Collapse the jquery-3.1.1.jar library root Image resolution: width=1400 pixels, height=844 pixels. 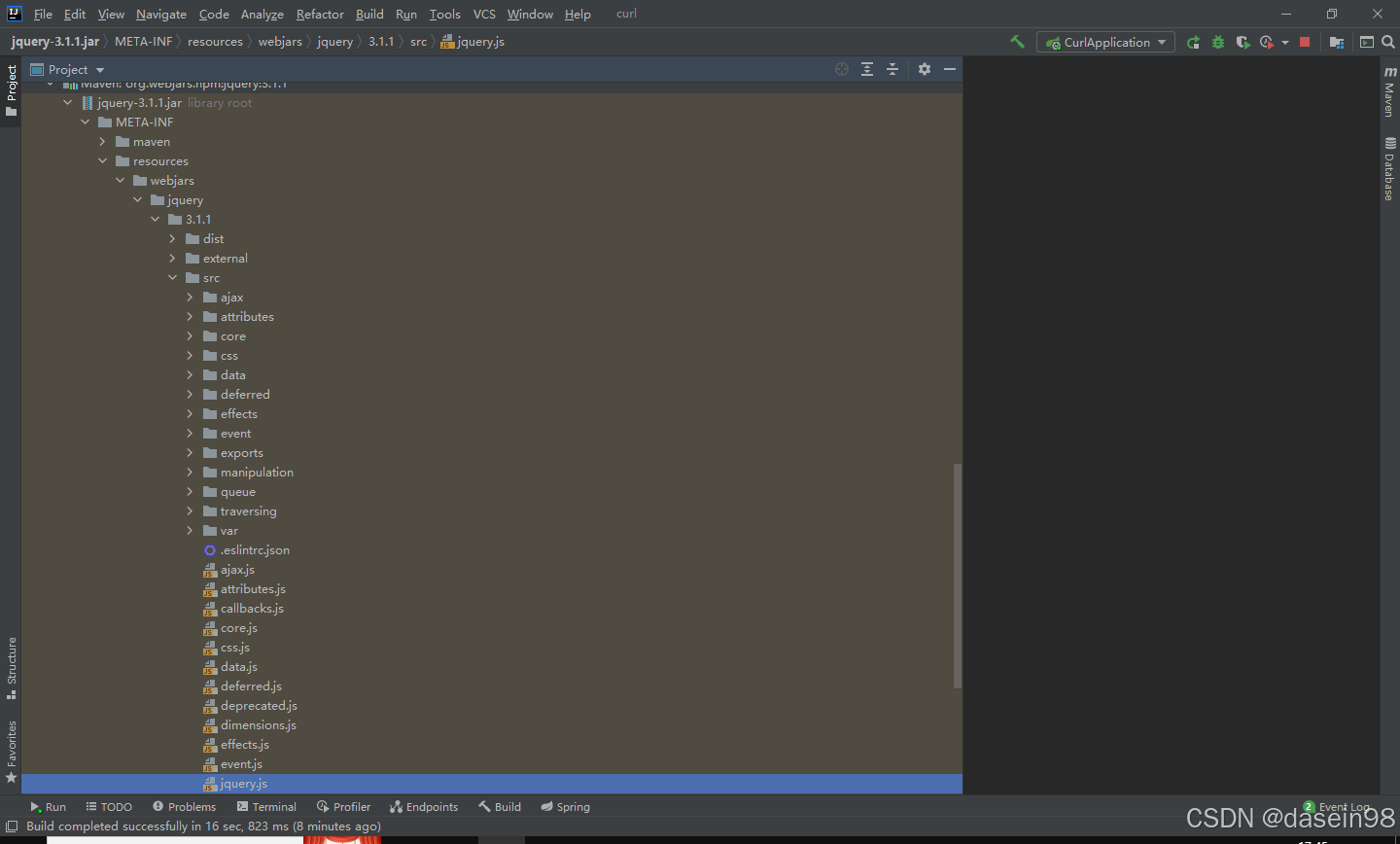pyautogui.click(x=67, y=102)
